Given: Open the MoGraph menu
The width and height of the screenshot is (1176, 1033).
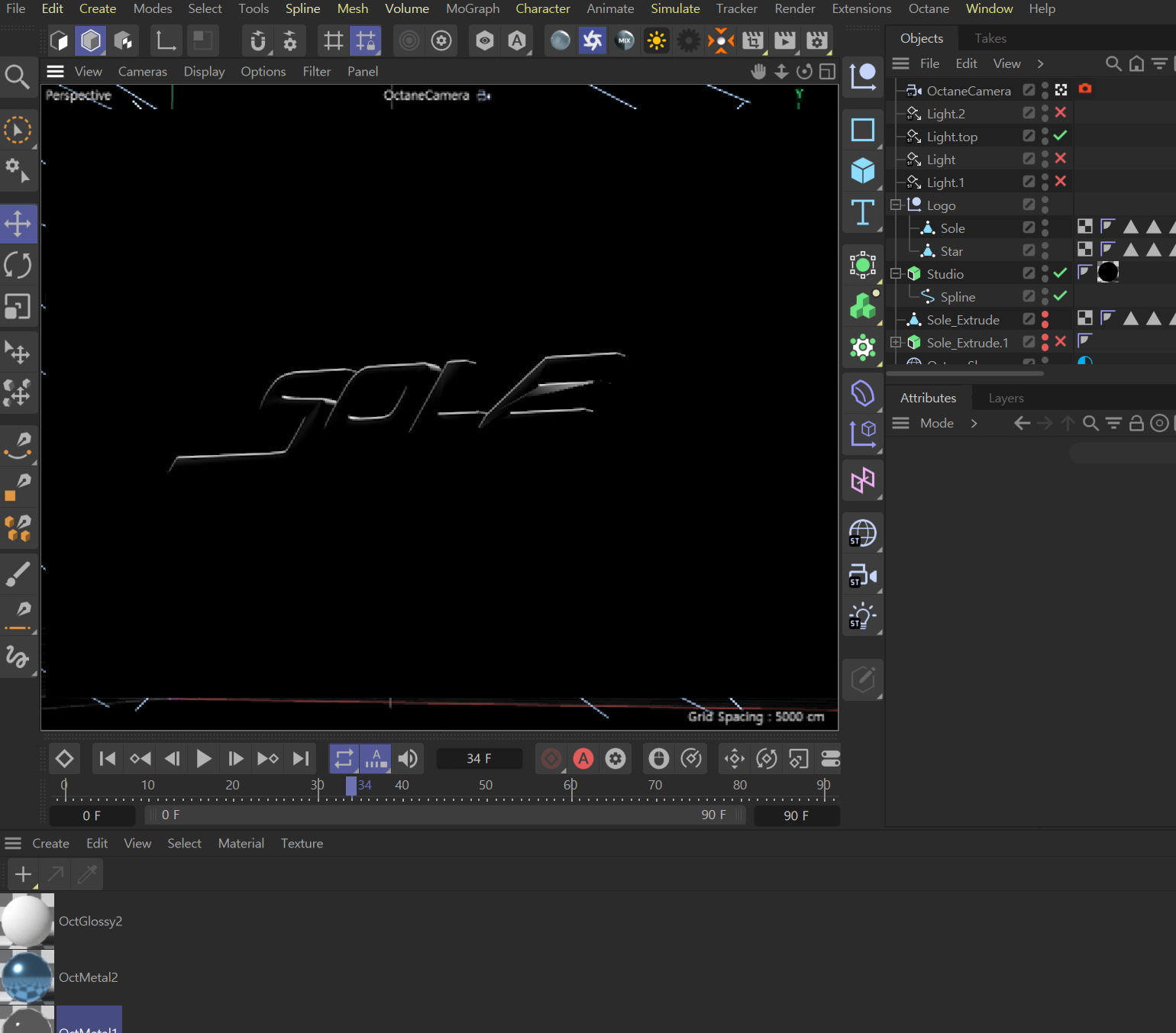Looking at the screenshot, I should pyautogui.click(x=473, y=8).
